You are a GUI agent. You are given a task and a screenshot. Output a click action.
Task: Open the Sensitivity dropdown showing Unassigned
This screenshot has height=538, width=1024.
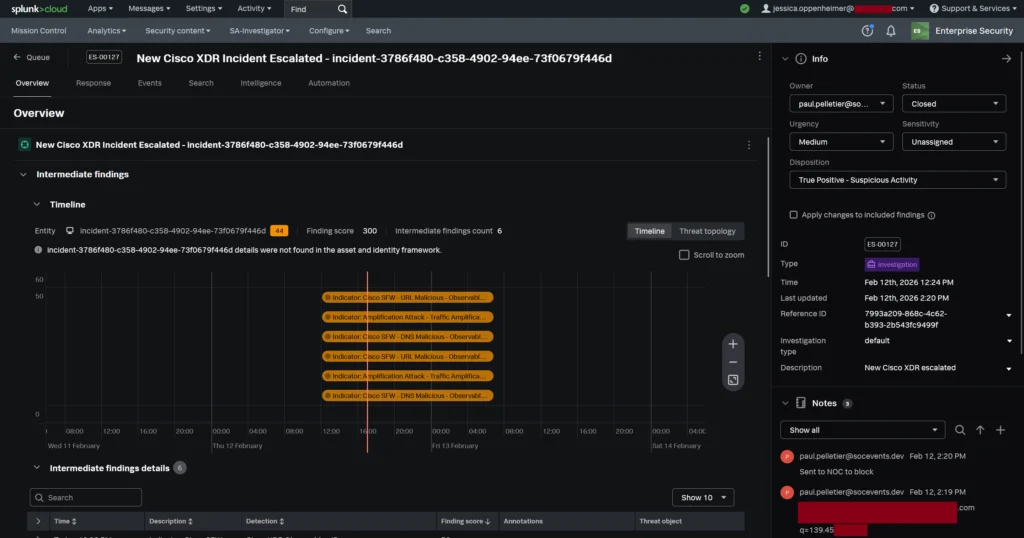pyautogui.click(x=954, y=142)
